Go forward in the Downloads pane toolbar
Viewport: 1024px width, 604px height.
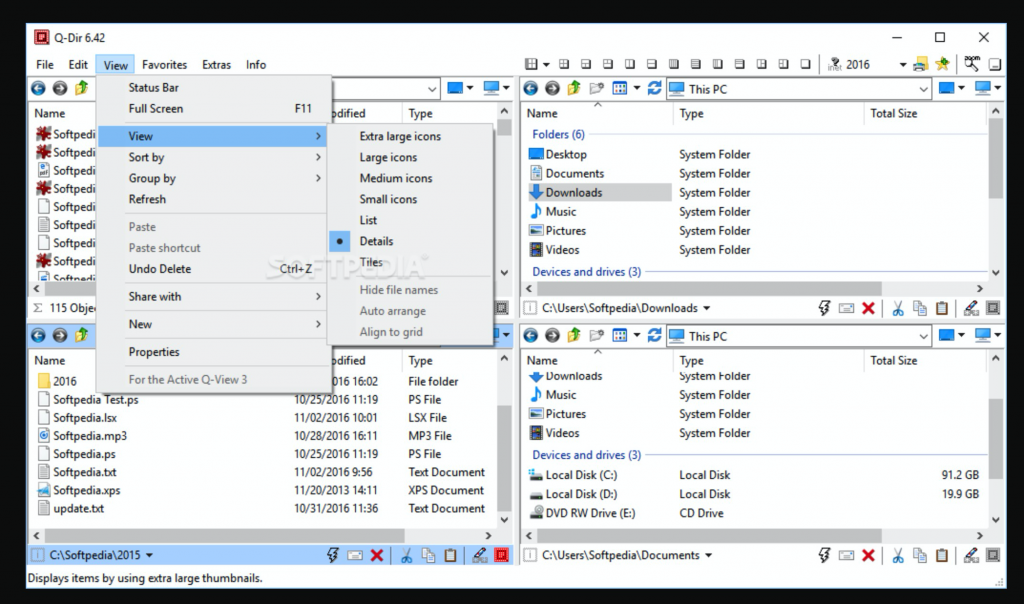tap(552, 88)
